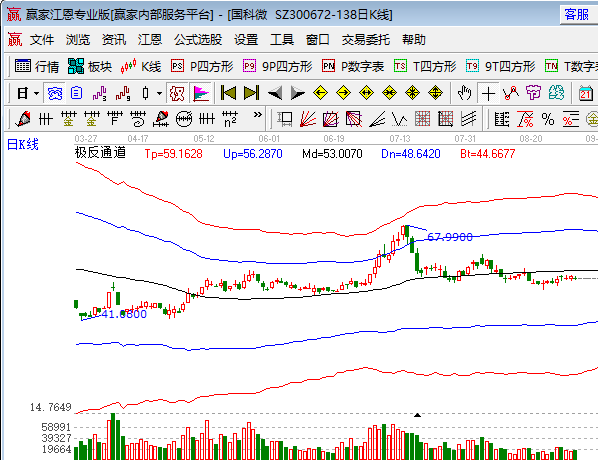598x460 pixels.
Task: Click the red grid square icon
Action: click(423, 119)
